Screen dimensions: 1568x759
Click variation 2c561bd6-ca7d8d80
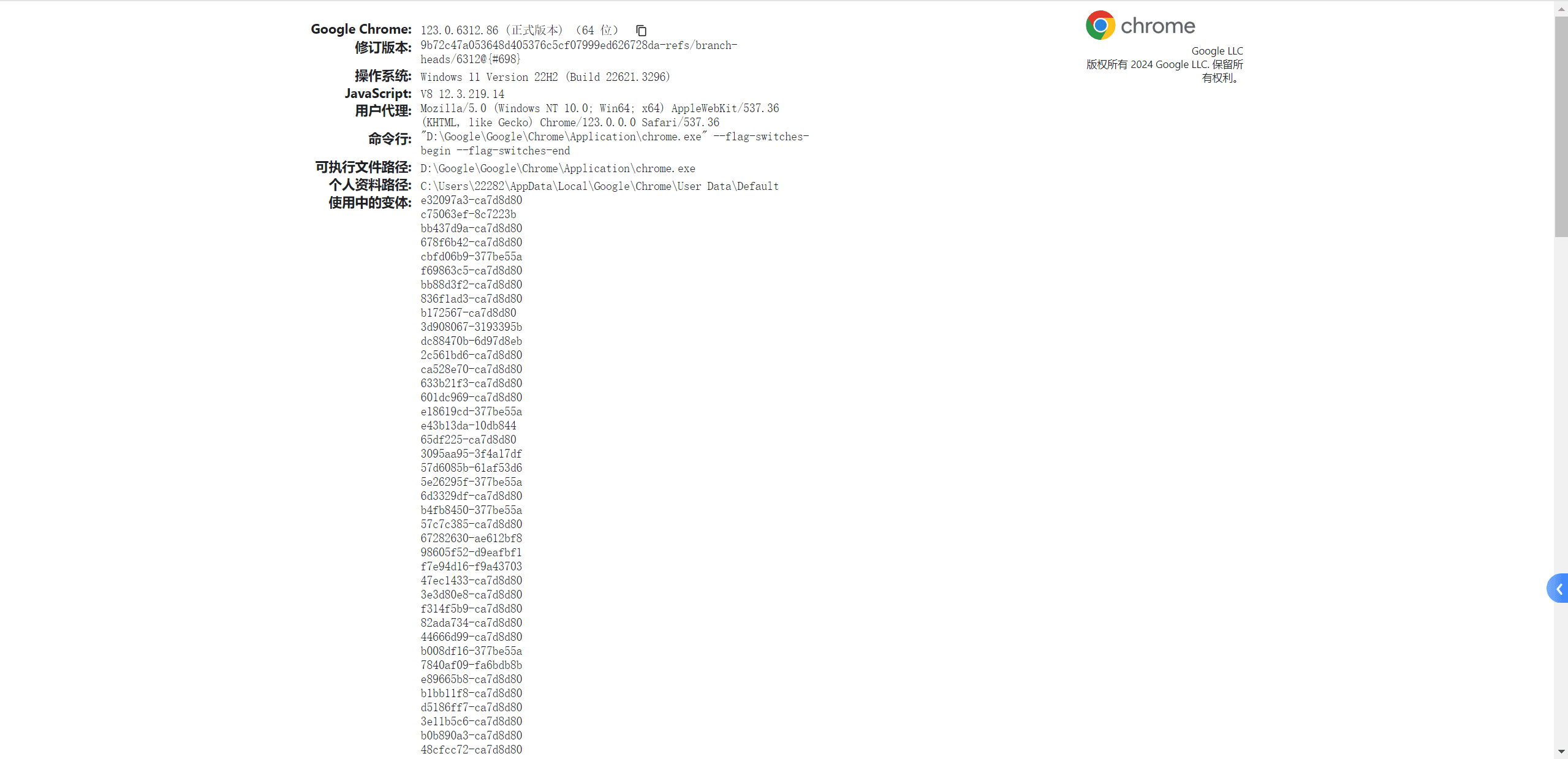471,355
